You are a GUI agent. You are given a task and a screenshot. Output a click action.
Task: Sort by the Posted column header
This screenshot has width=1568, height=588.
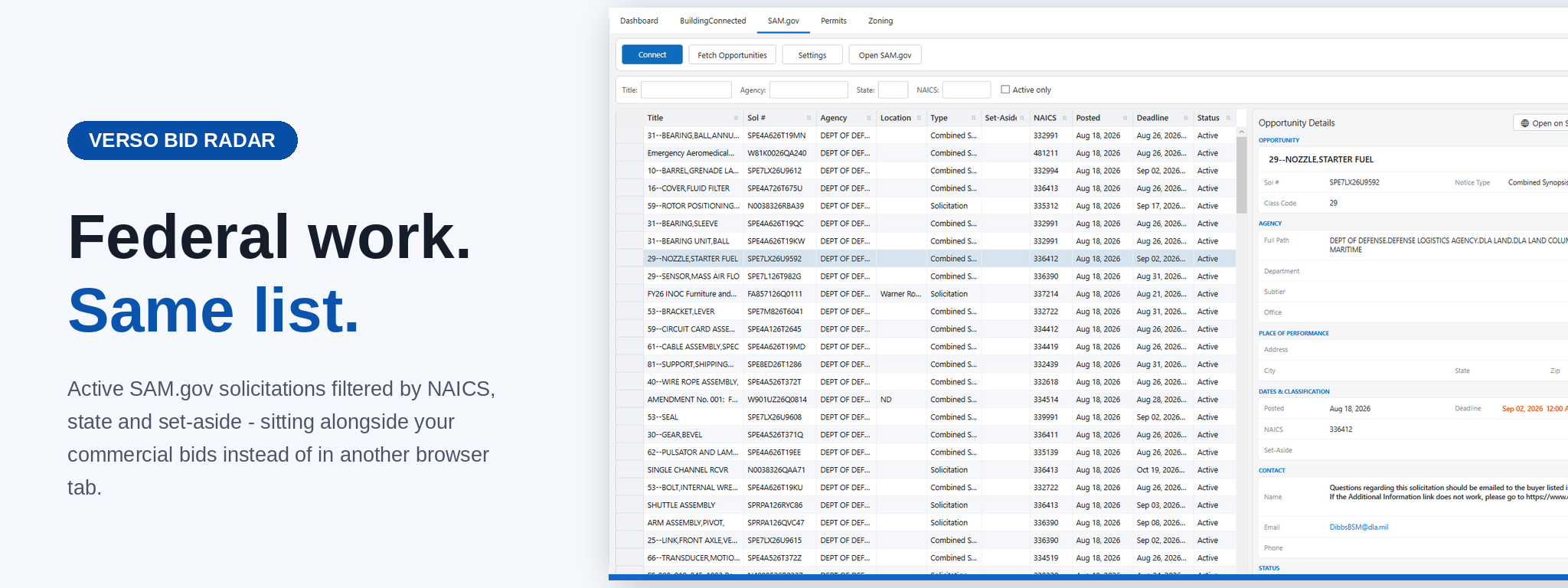click(1088, 118)
